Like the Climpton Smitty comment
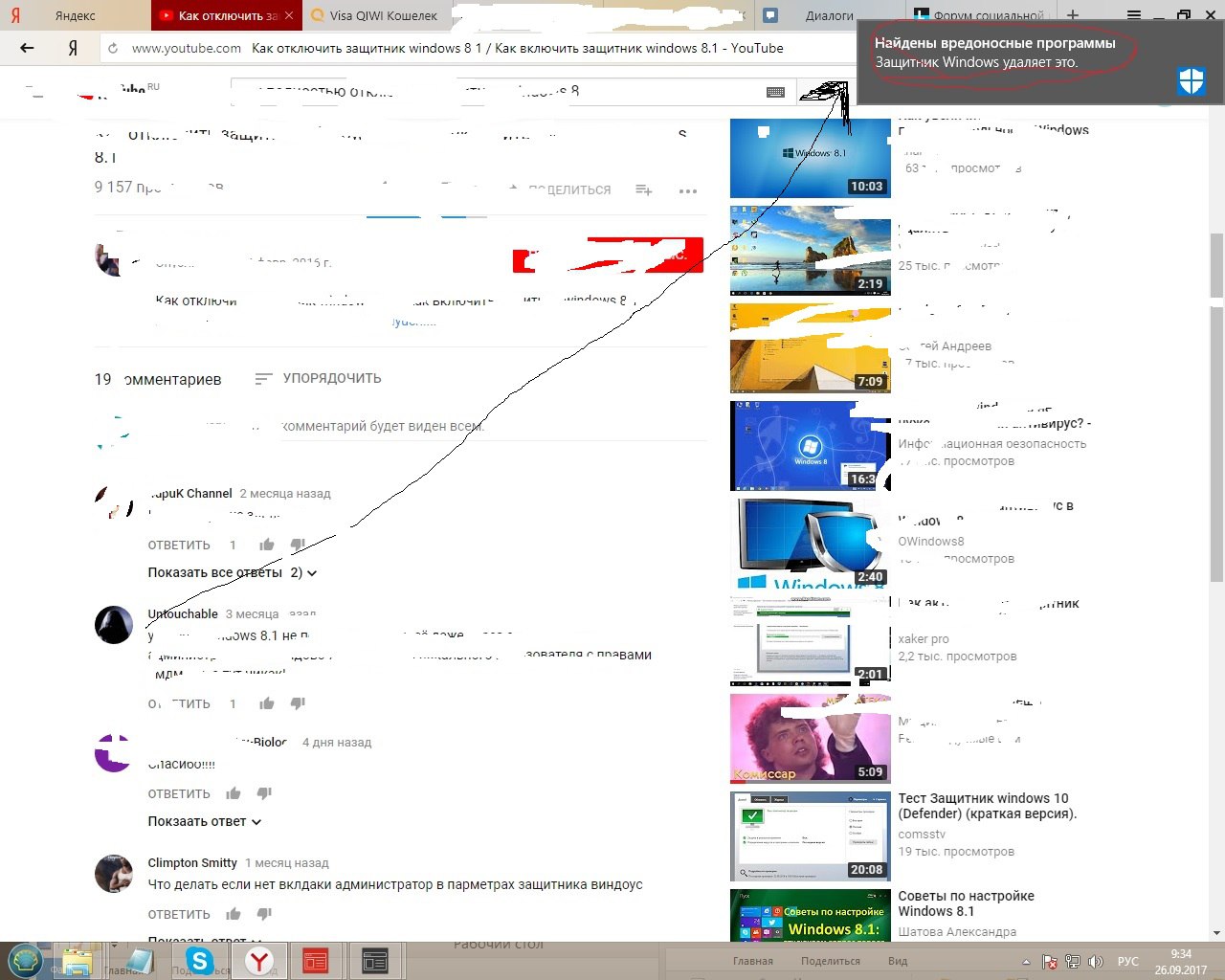This screenshot has height=980, width=1225. pos(234,914)
